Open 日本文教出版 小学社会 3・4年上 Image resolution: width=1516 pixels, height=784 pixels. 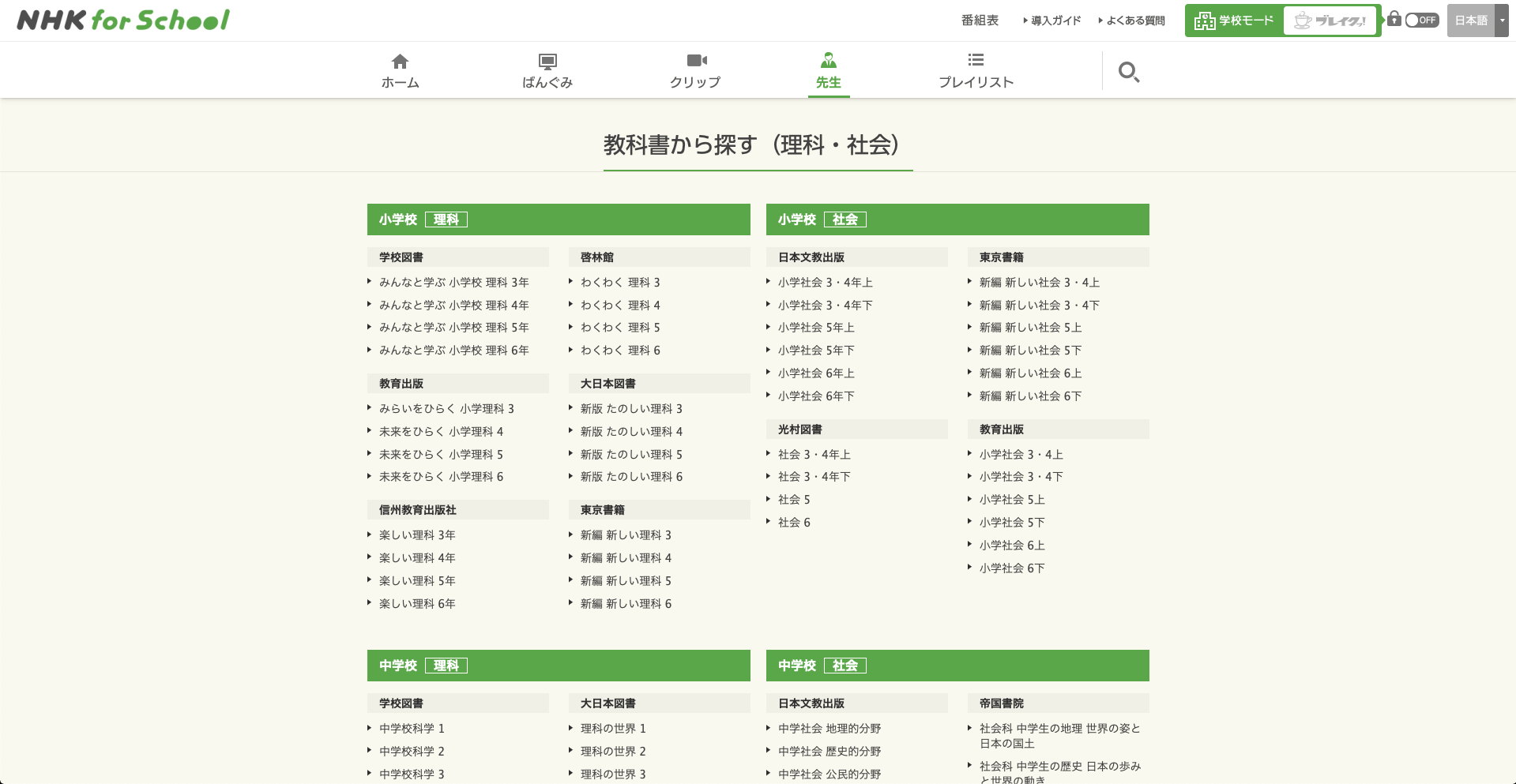825,283
